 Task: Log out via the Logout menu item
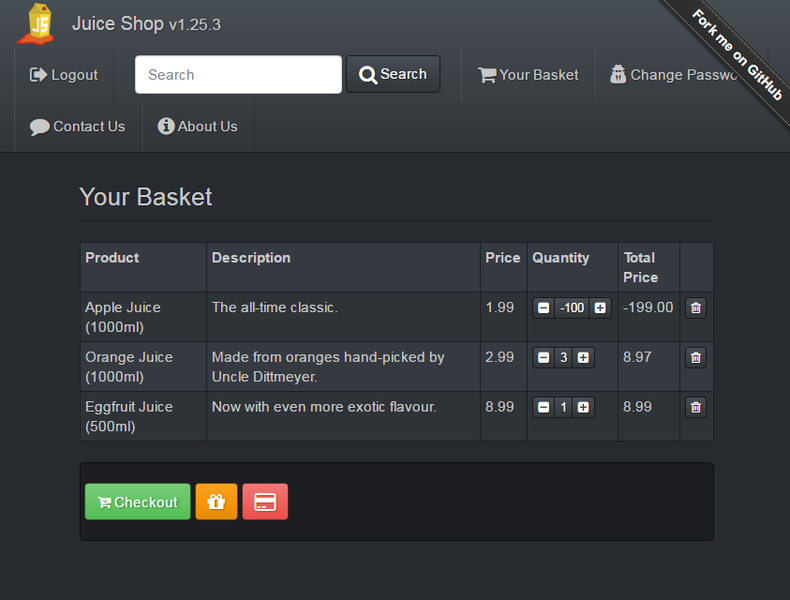coord(64,75)
